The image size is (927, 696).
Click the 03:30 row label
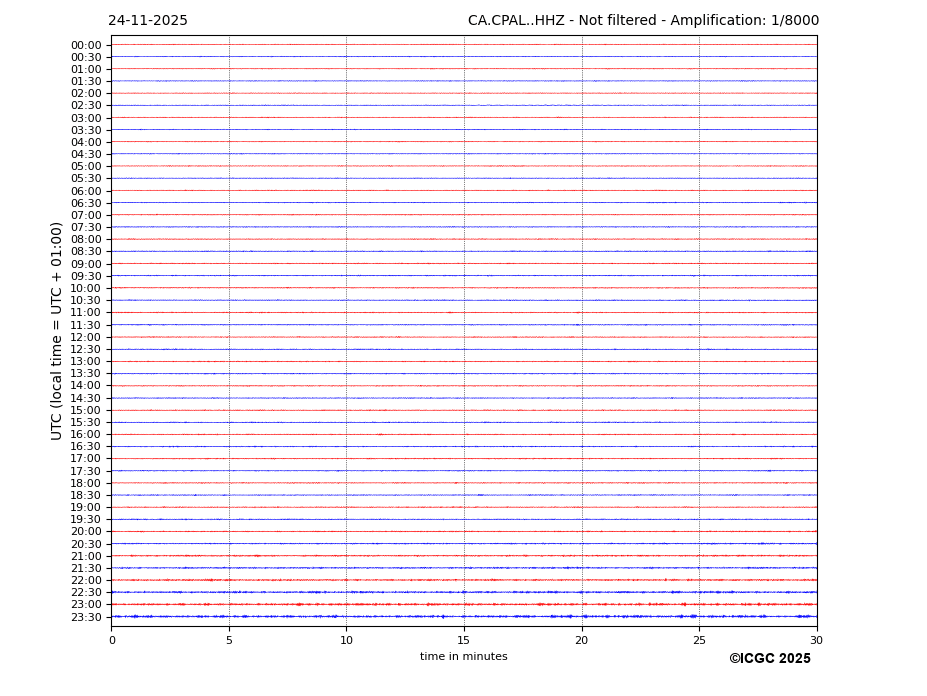(x=86, y=130)
